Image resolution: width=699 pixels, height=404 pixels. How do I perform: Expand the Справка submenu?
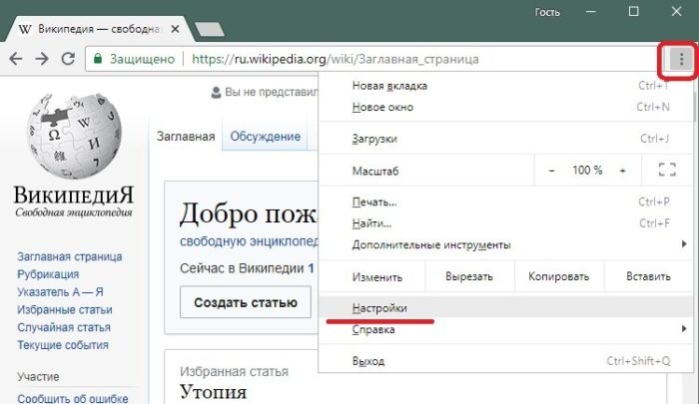(506, 329)
